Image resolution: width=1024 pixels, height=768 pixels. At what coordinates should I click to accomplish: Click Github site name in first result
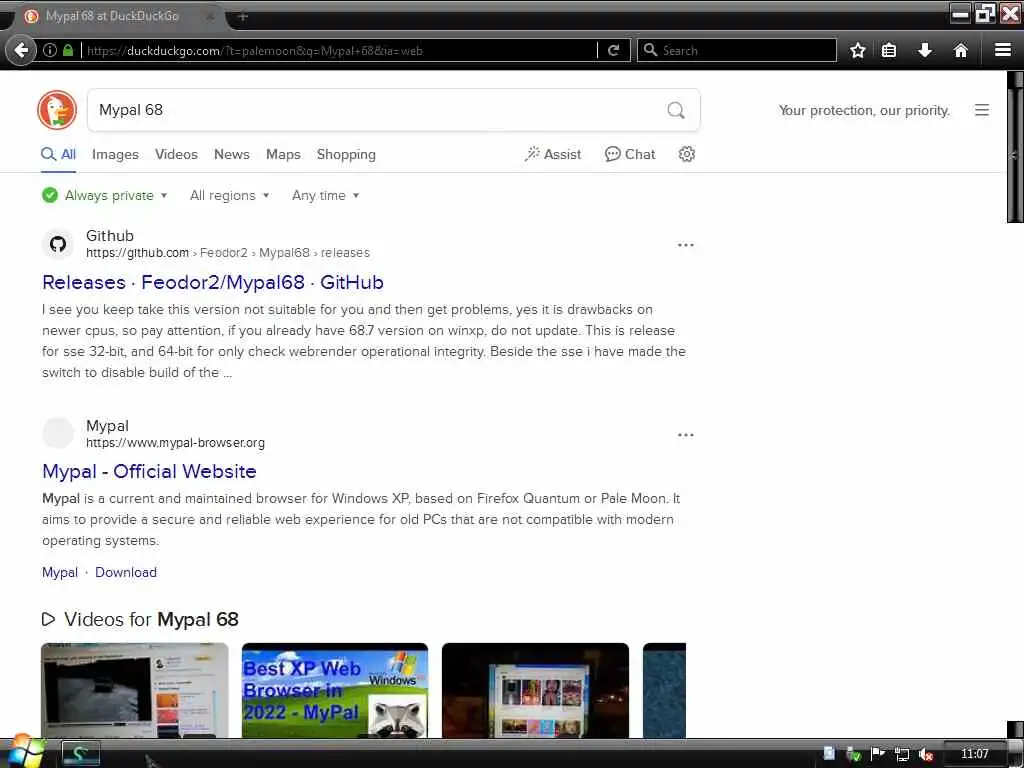tap(110, 236)
